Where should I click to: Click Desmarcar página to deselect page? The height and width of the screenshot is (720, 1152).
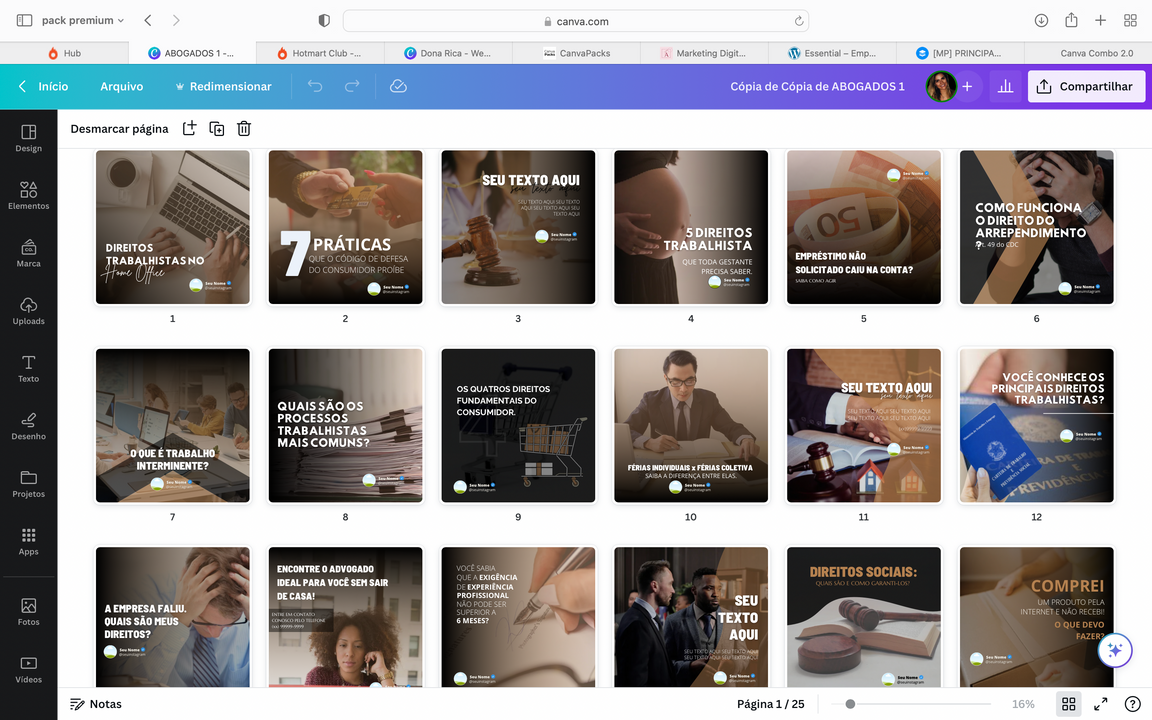click(119, 129)
